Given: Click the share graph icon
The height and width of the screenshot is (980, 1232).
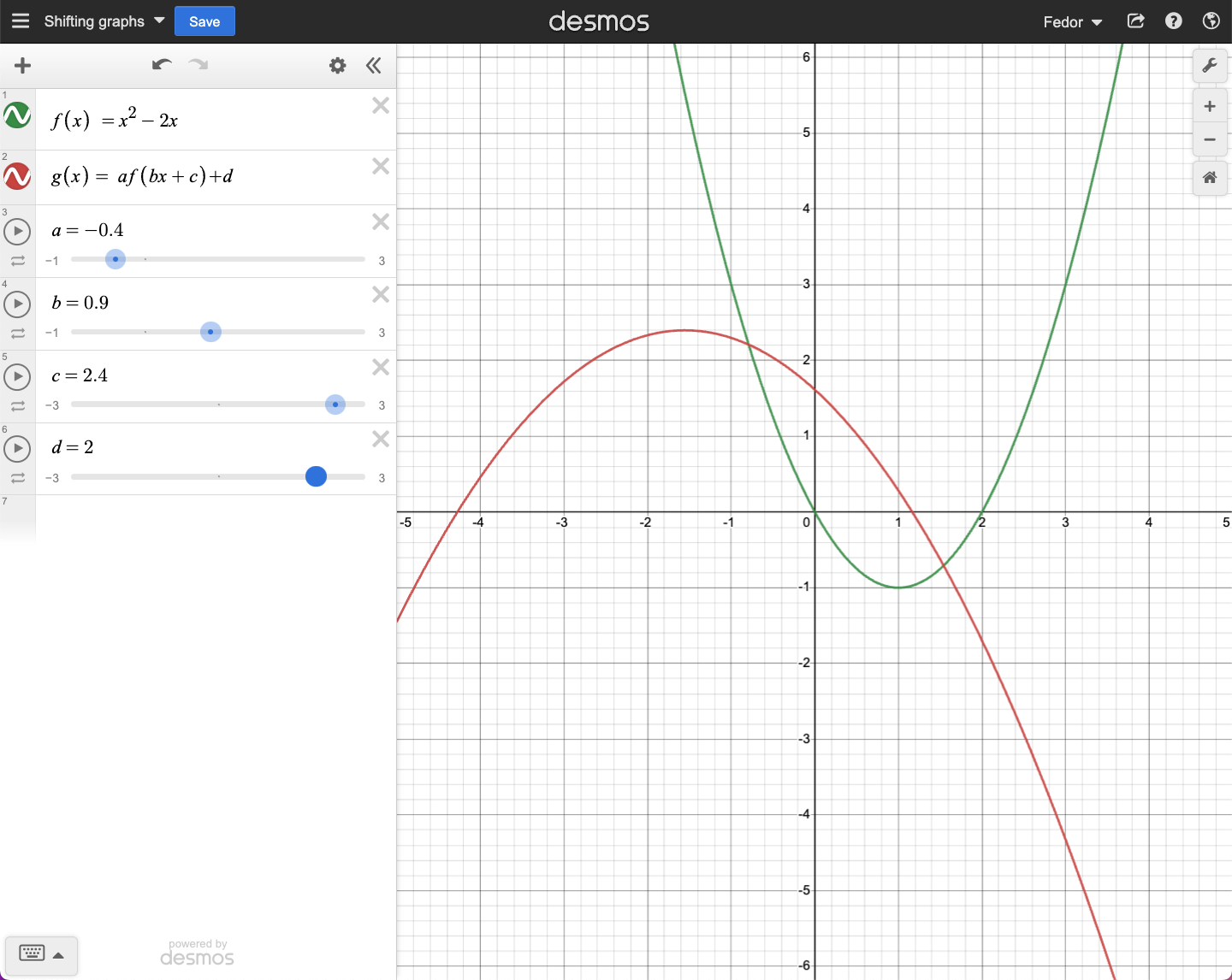Looking at the screenshot, I should [1135, 21].
